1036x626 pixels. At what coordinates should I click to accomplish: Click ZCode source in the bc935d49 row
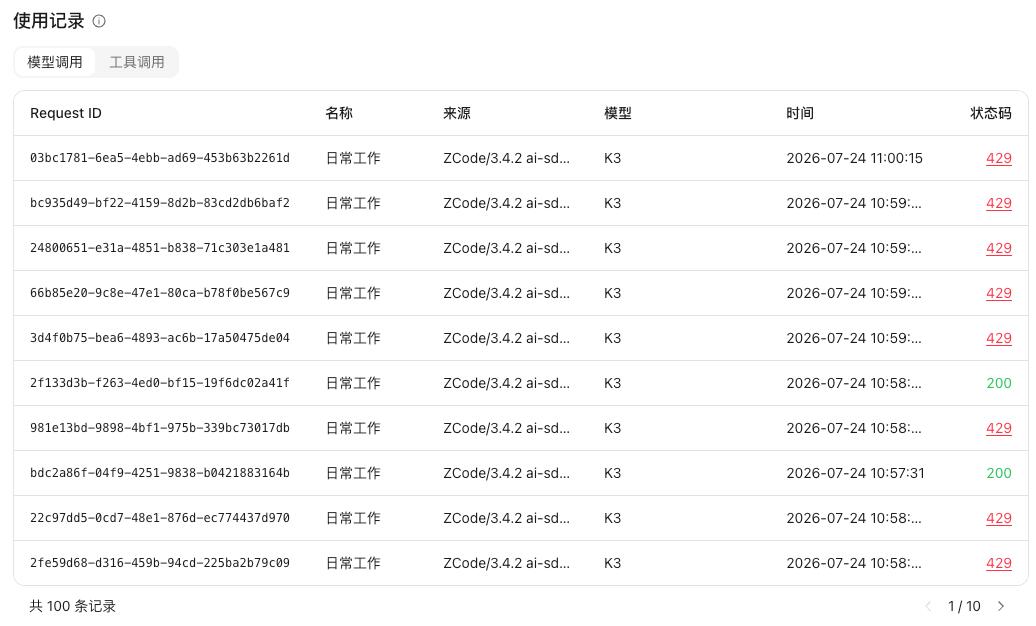click(506, 203)
